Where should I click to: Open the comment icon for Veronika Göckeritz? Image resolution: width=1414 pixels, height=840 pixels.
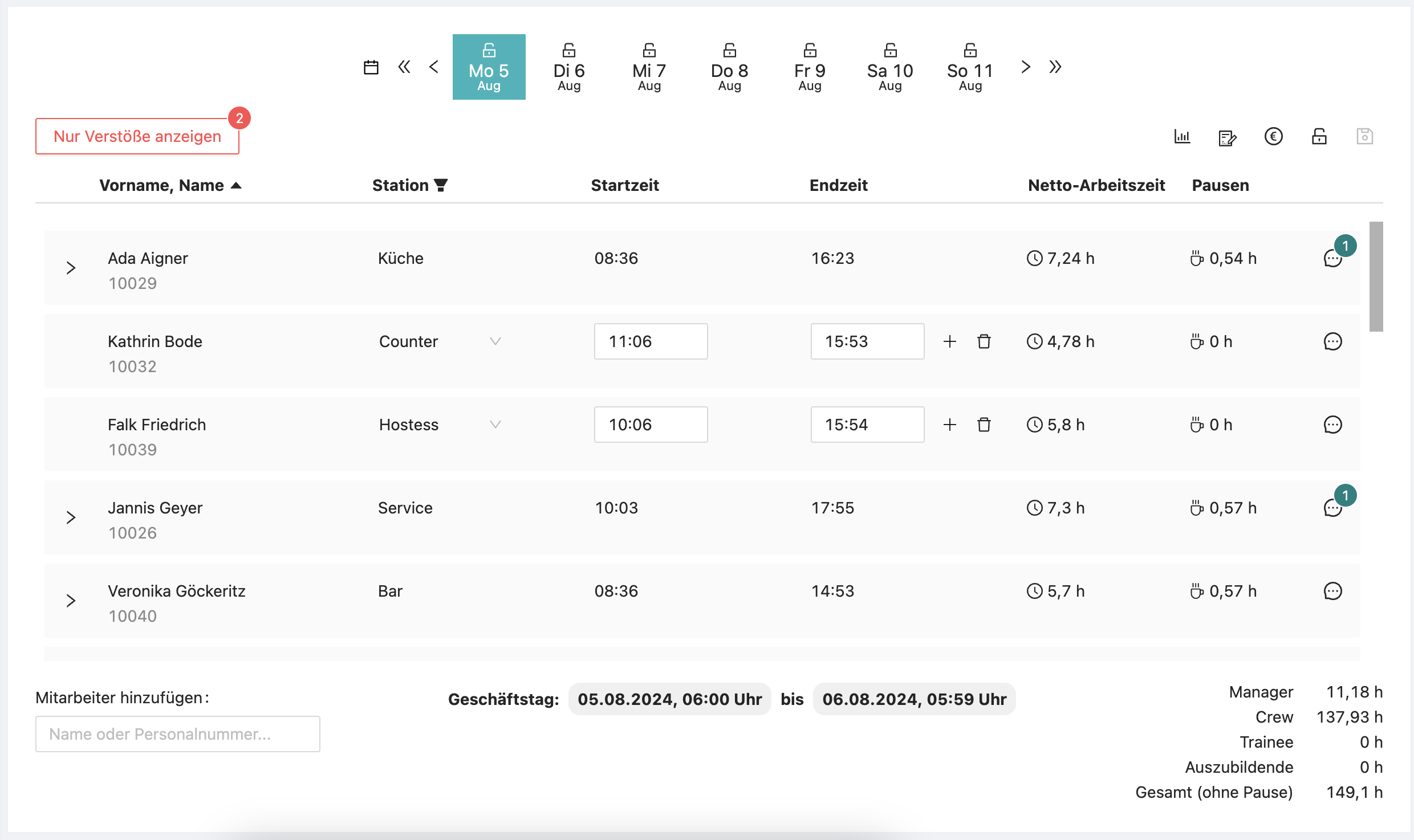pos(1332,591)
